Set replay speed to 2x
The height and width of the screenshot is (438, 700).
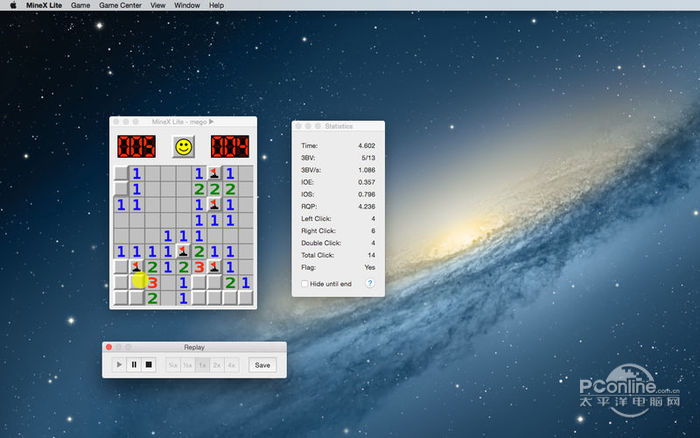(217, 365)
